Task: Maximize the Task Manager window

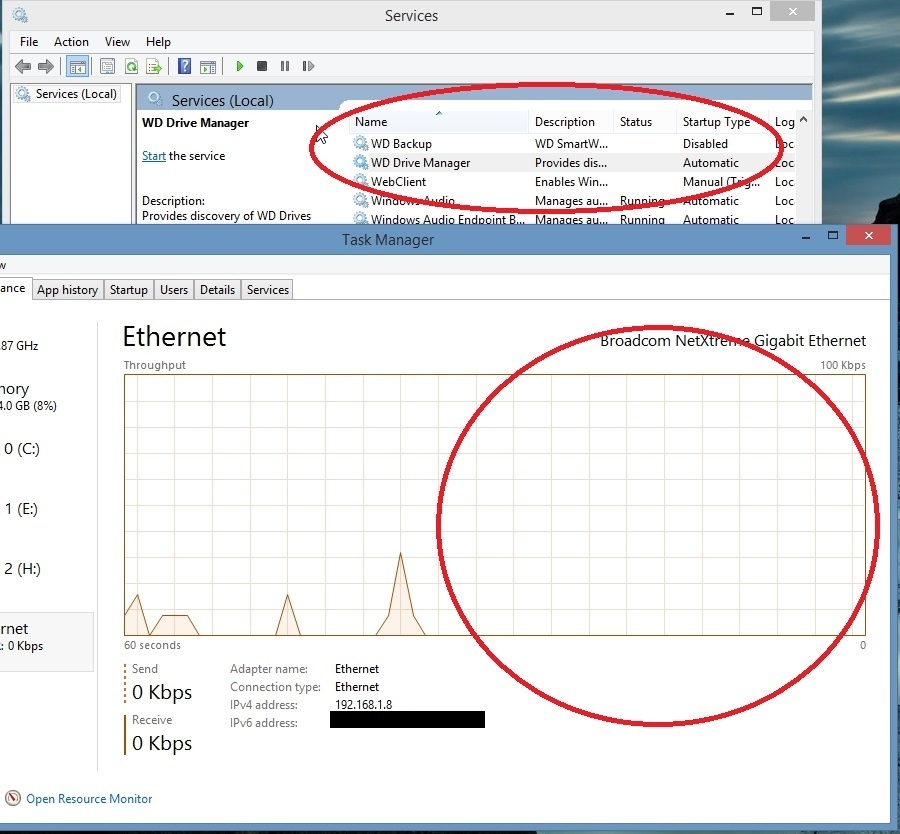Action: pos(833,236)
